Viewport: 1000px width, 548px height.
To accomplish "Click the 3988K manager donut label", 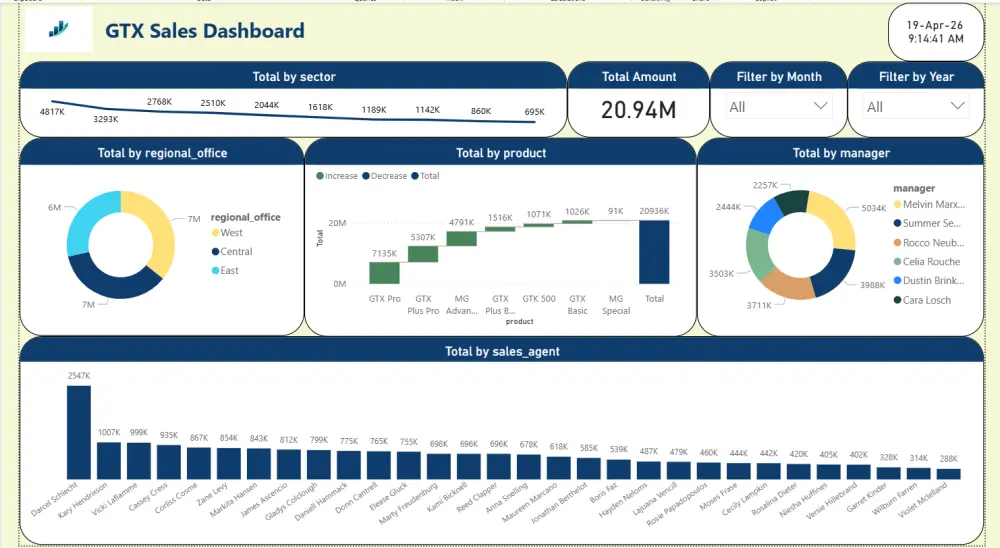I will click(x=872, y=285).
